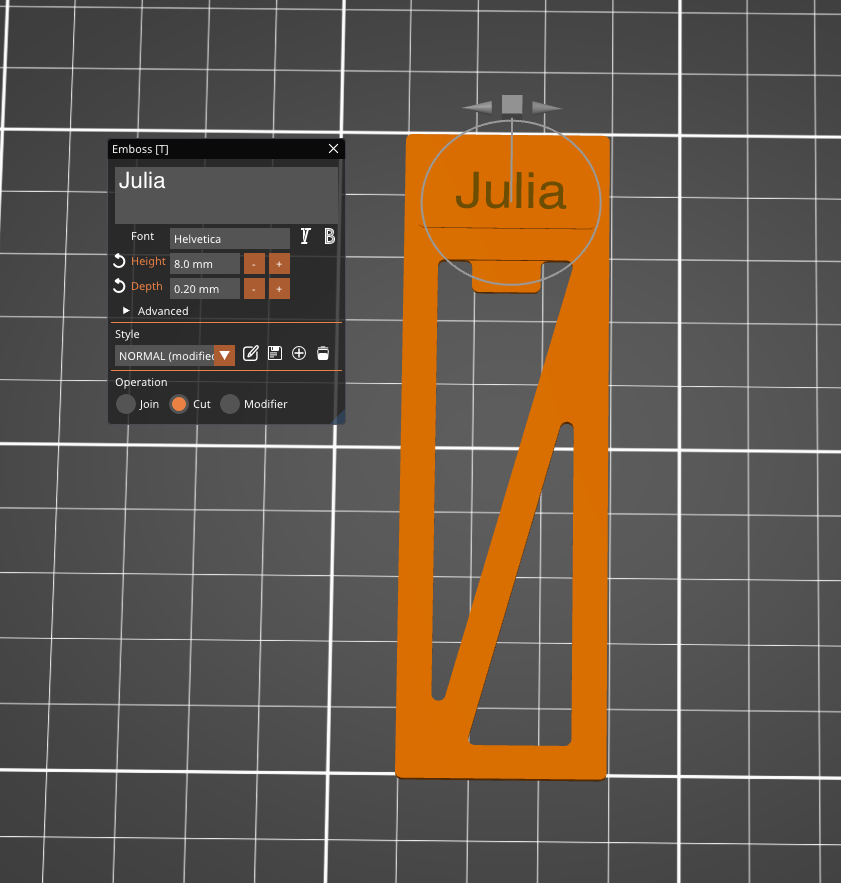
Task: Decrease Depth with minus button
Action: pos(254,289)
